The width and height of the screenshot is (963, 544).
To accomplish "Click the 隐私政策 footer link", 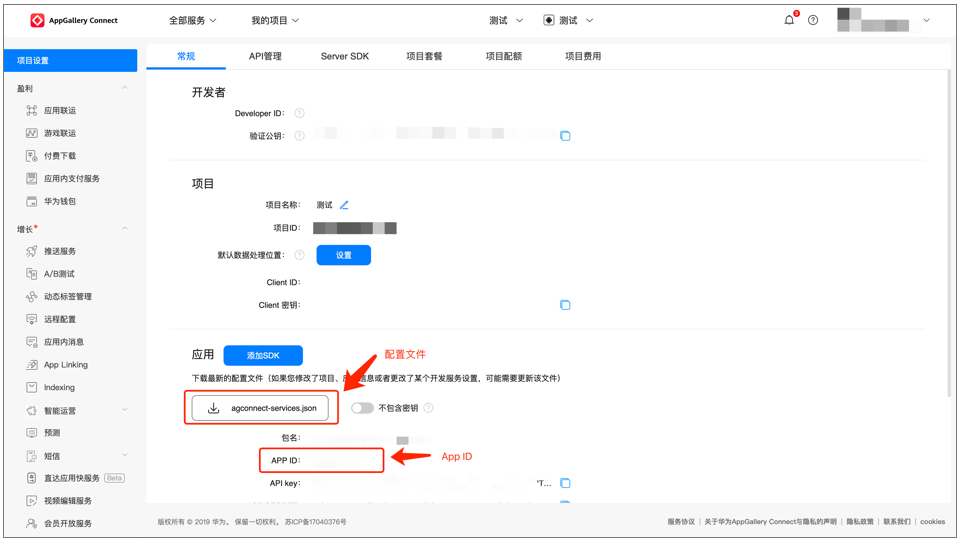I will tap(859, 522).
